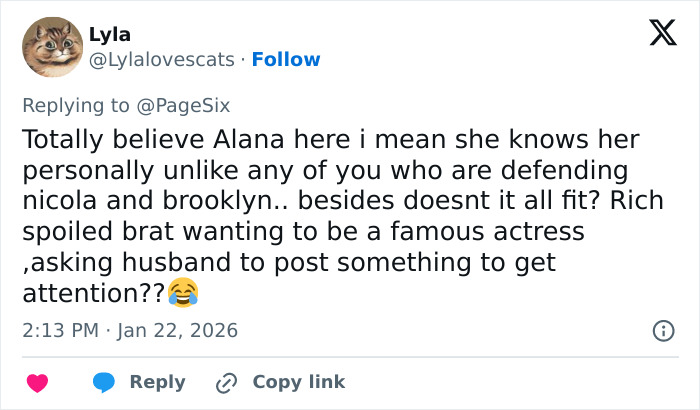Image resolution: width=700 pixels, height=410 pixels.
Task: Click the crying-laughing emoji in the tweet
Action: pos(184,292)
